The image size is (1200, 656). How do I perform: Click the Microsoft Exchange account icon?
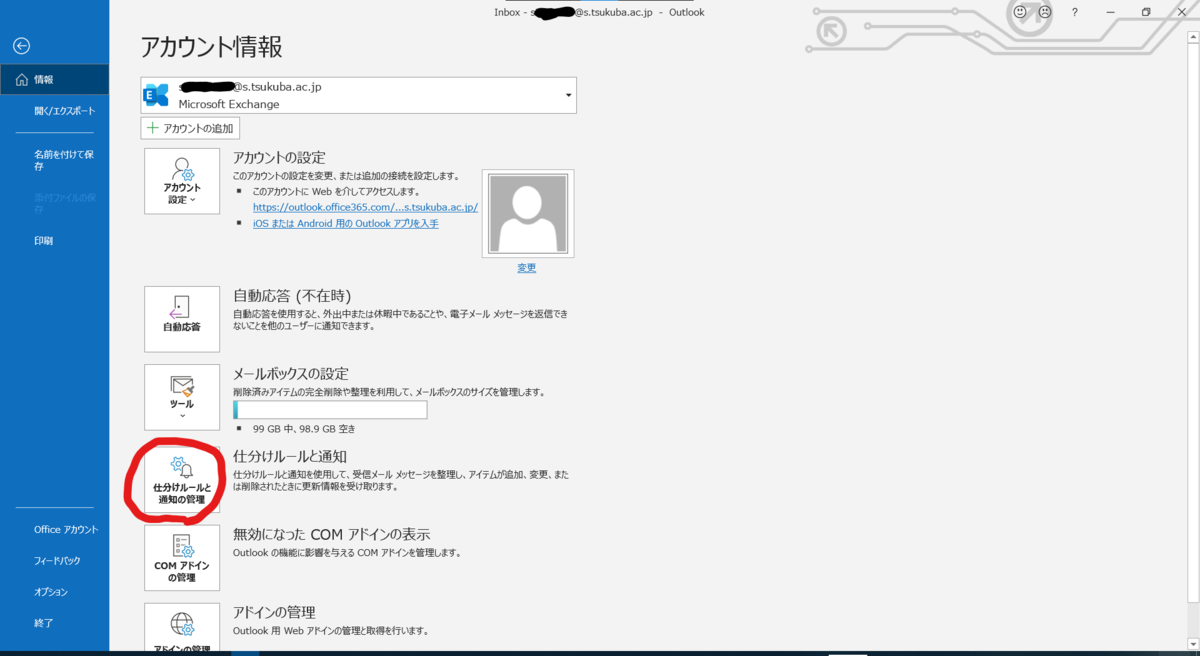(x=156, y=95)
